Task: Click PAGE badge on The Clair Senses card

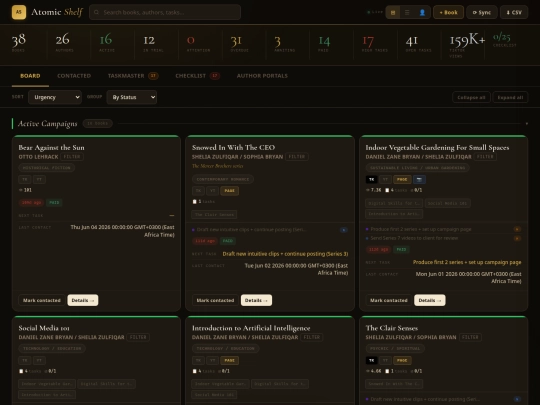Action: click(x=402, y=361)
